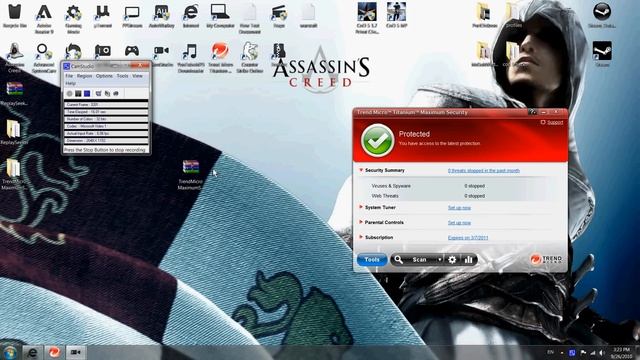This screenshot has height=360, width=640.
Task: Expand the Parental Controls section
Action: pos(361,222)
